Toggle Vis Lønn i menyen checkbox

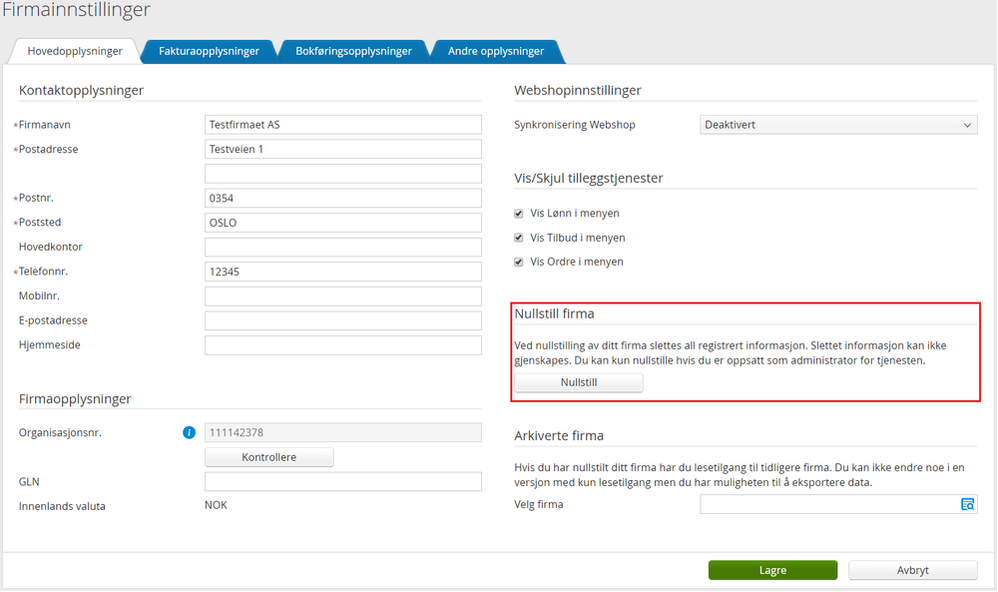[518, 214]
